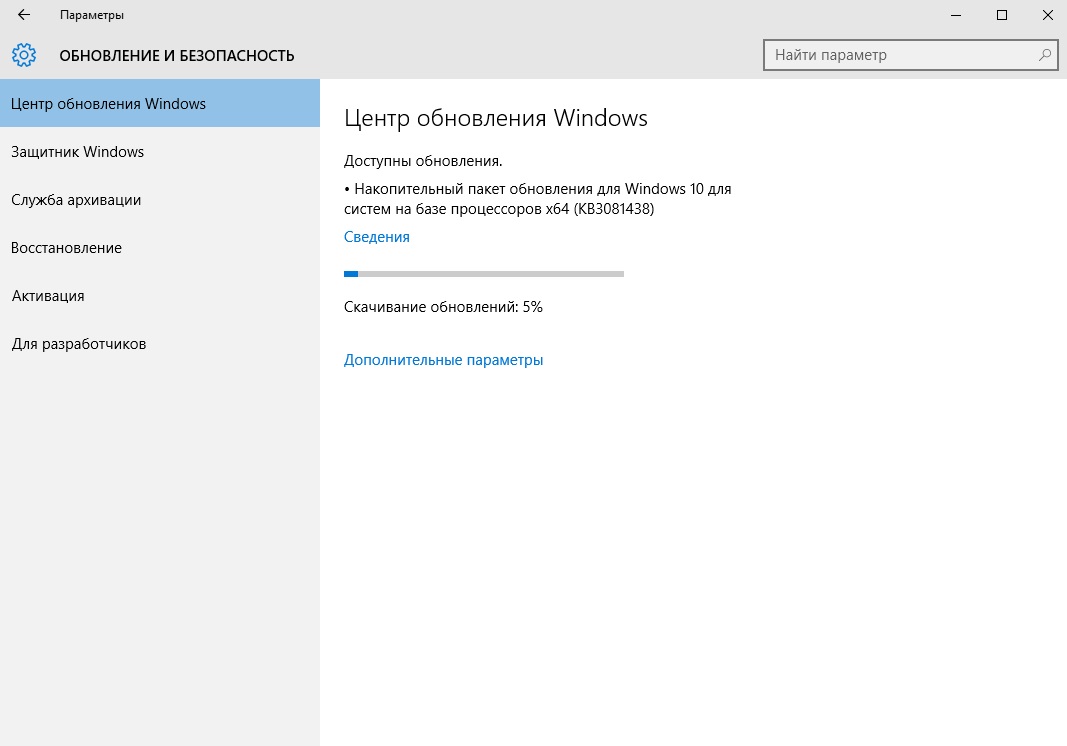Close the Параметры window
The width and height of the screenshot is (1067, 746).
click(x=1048, y=15)
